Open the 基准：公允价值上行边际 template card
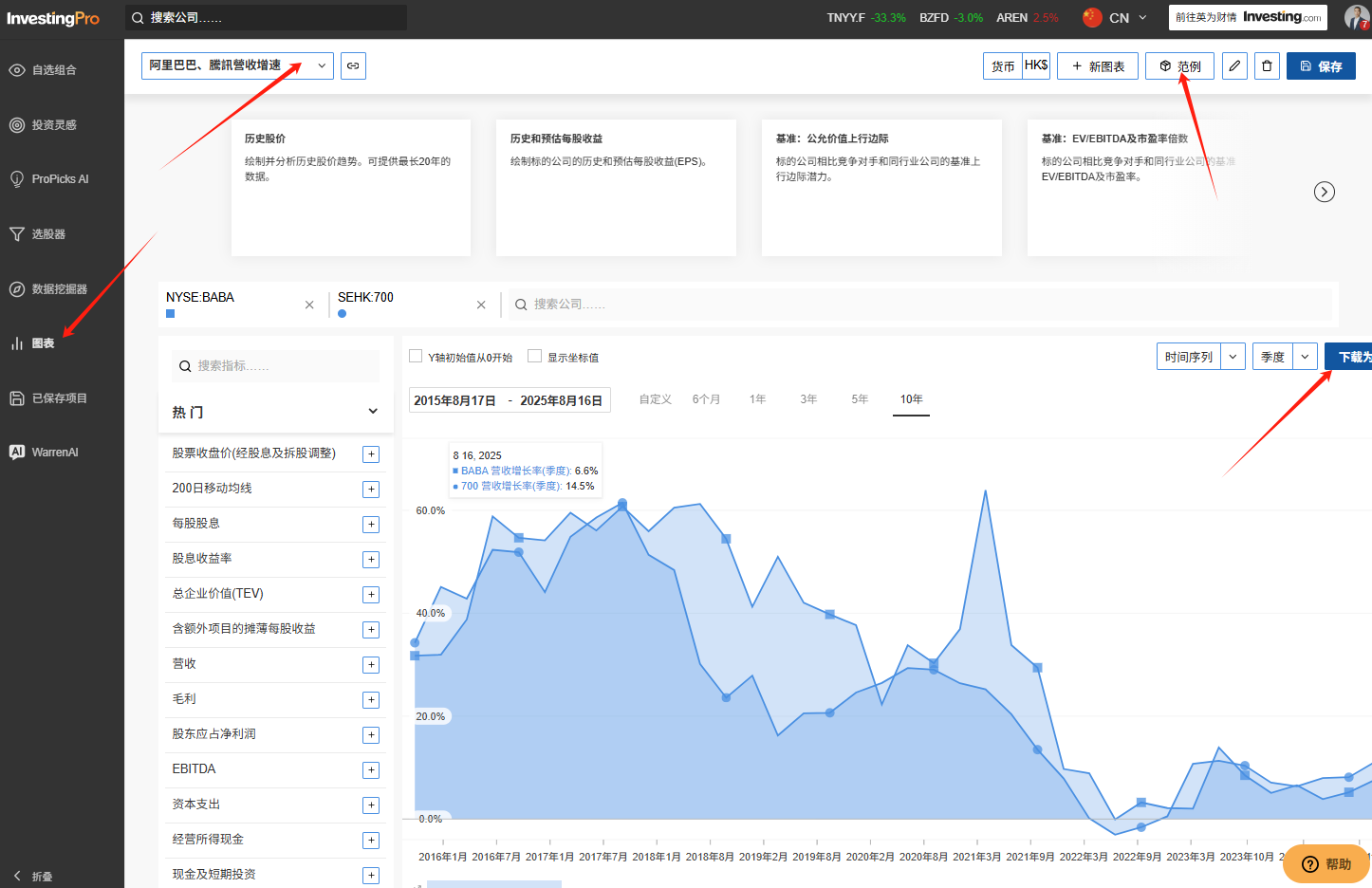1372x888 pixels. [x=881, y=188]
